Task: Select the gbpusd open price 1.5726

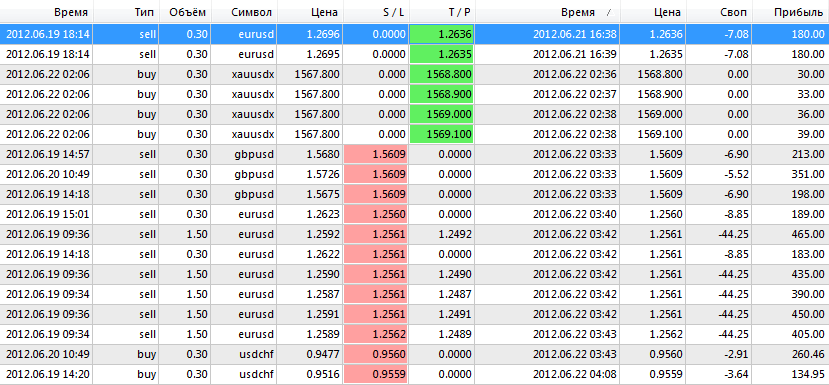Action: (323, 175)
